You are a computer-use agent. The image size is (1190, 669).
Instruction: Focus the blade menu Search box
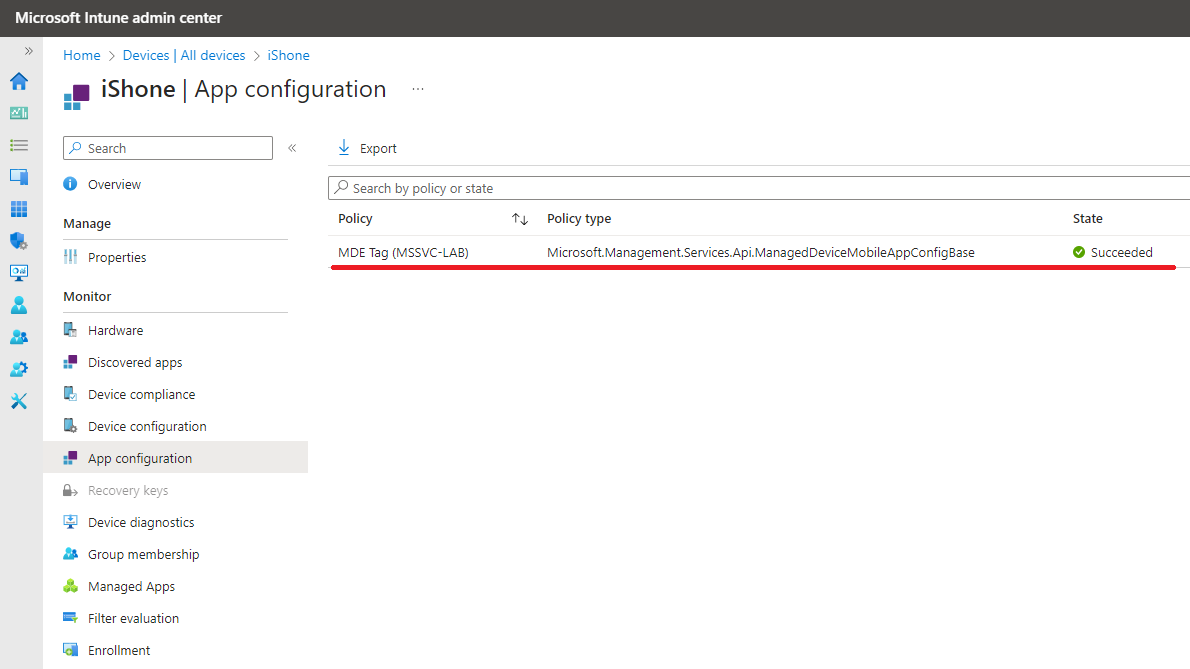pos(168,148)
